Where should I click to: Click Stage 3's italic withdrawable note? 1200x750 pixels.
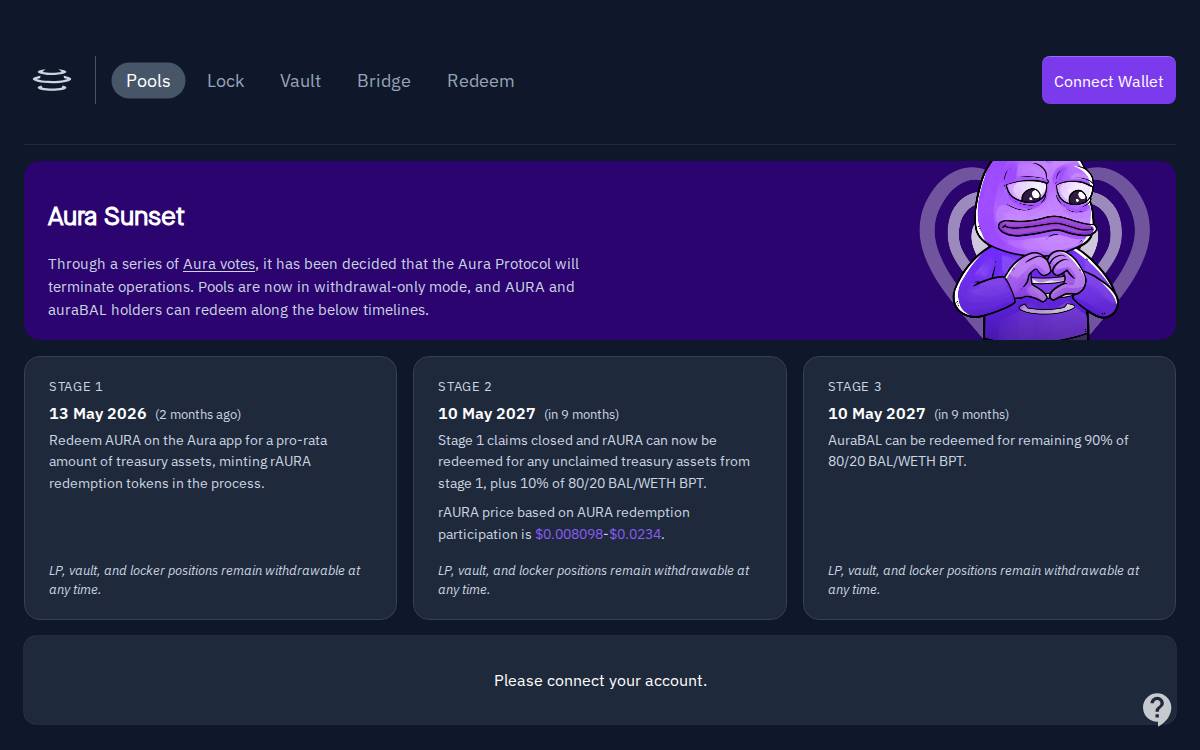click(x=984, y=580)
